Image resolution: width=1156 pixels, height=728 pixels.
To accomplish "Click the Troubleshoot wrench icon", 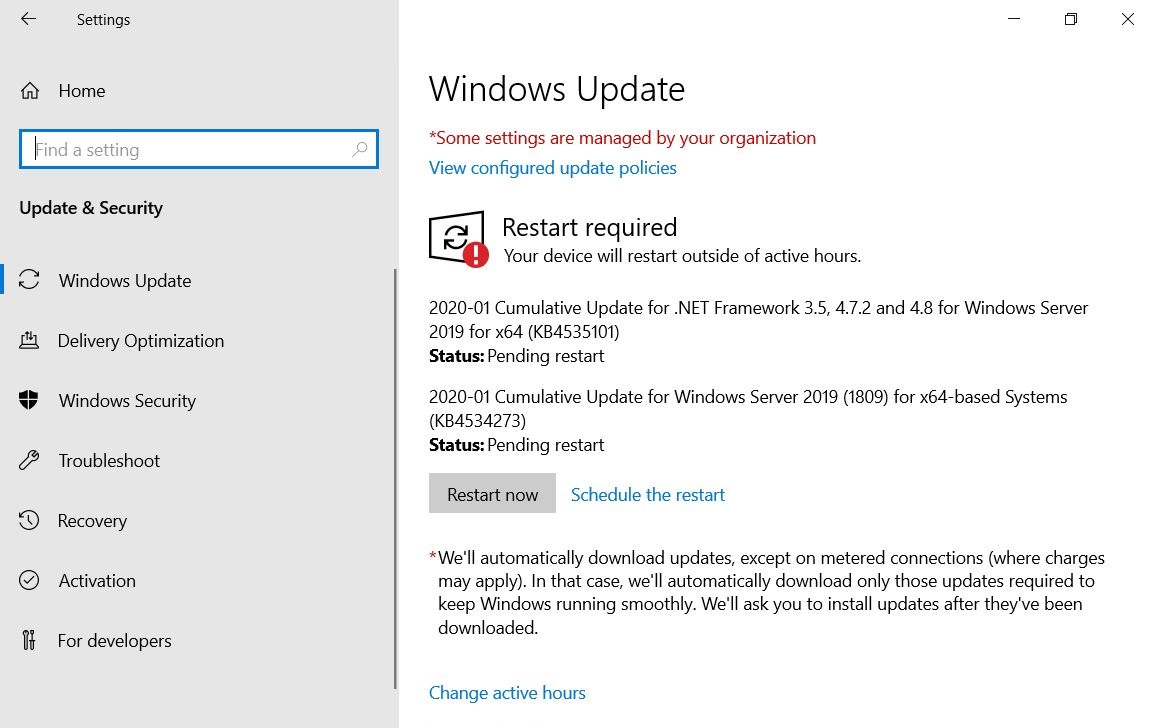I will point(30,461).
